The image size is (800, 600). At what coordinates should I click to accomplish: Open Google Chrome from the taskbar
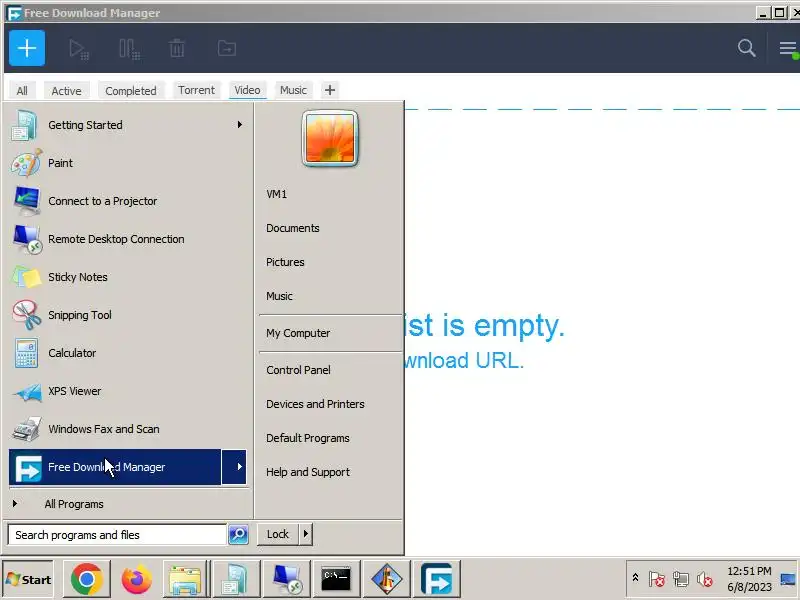(x=86, y=579)
